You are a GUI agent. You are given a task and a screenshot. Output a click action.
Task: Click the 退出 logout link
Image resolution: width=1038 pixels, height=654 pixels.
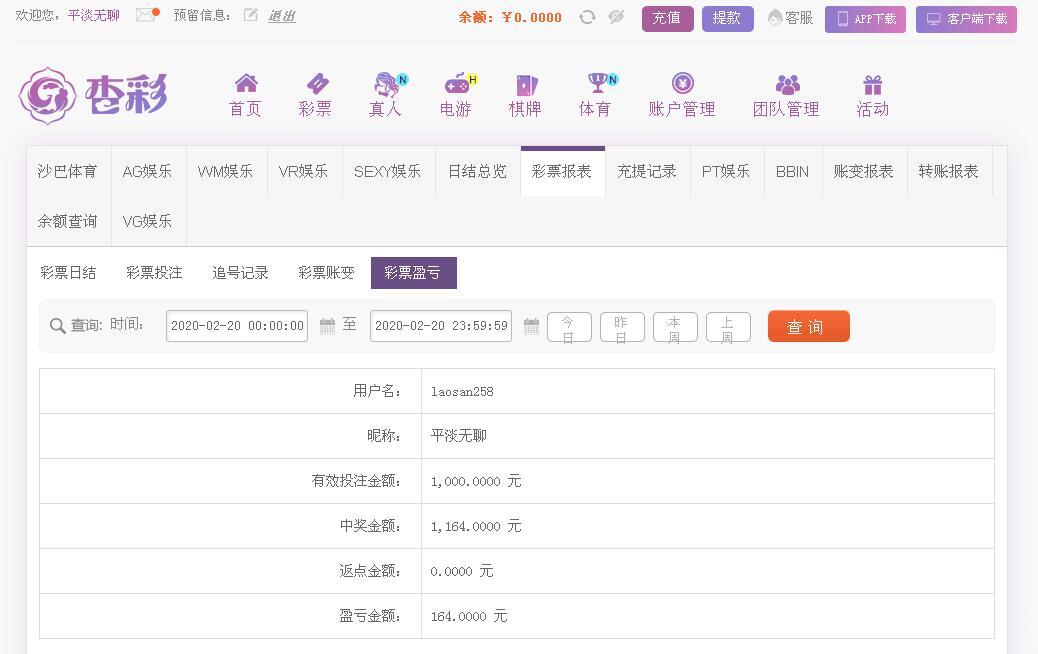pyautogui.click(x=281, y=16)
